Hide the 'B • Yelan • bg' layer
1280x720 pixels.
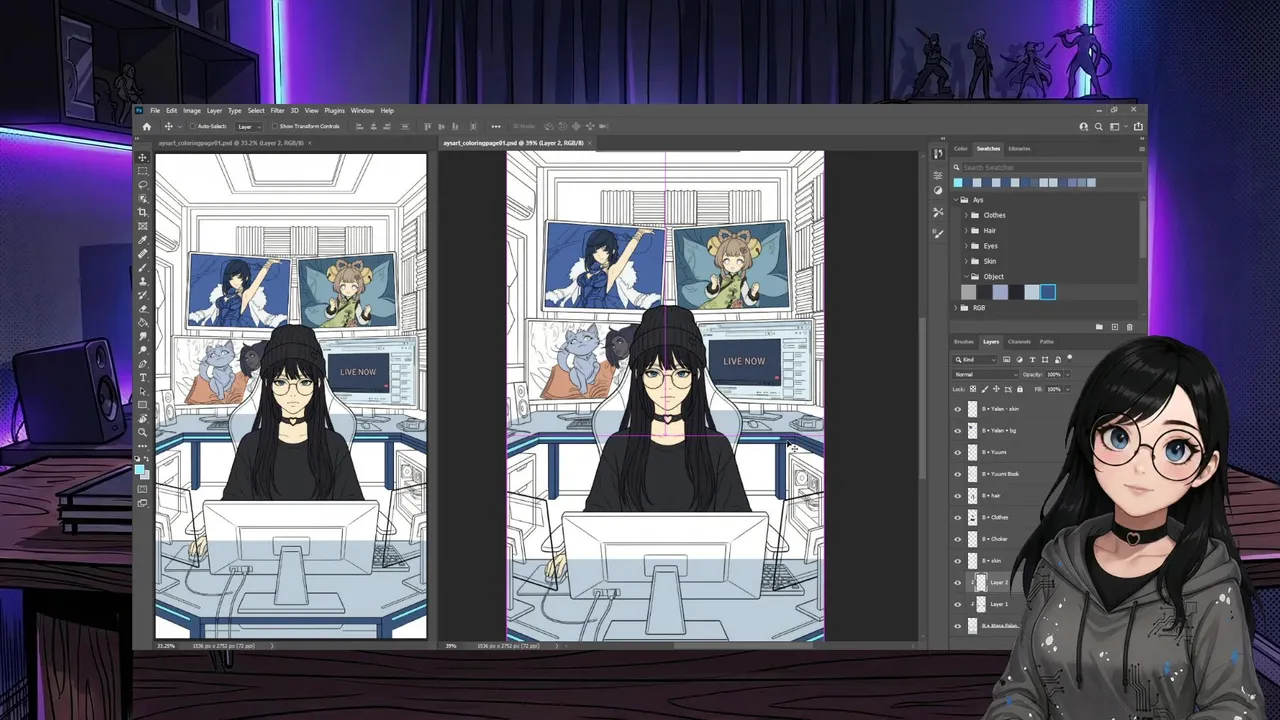click(957, 430)
